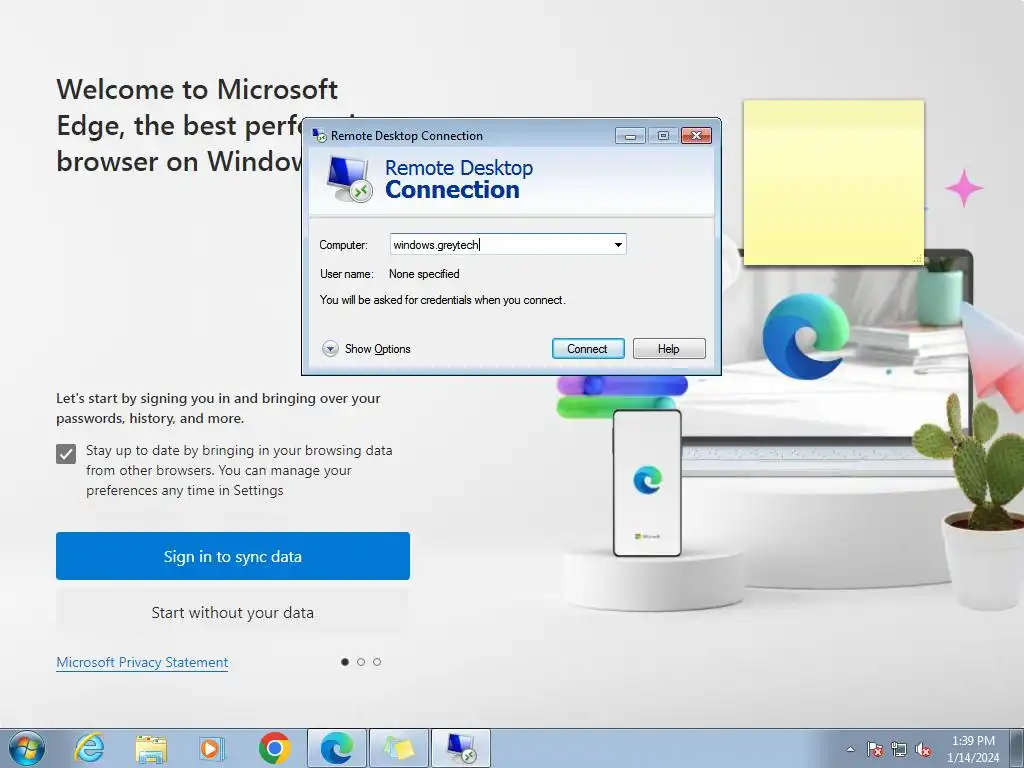Jump to the third page indicator dot
The width and height of the screenshot is (1024, 768).
377,662
